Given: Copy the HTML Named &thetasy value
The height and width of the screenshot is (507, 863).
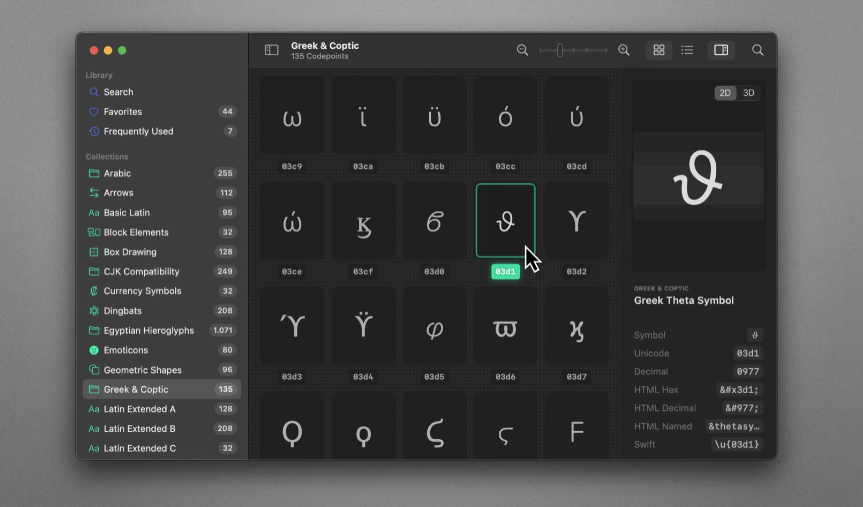Looking at the screenshot, I should [734, 426].
